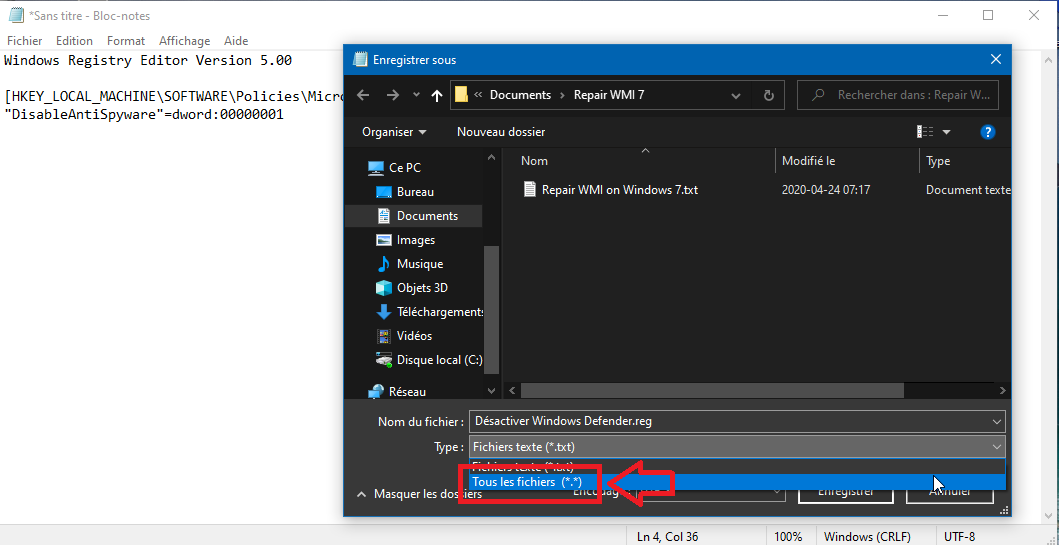Sort files by the Modifié le column
Viewport: 1059px width, 545px height.
[809, 161]
